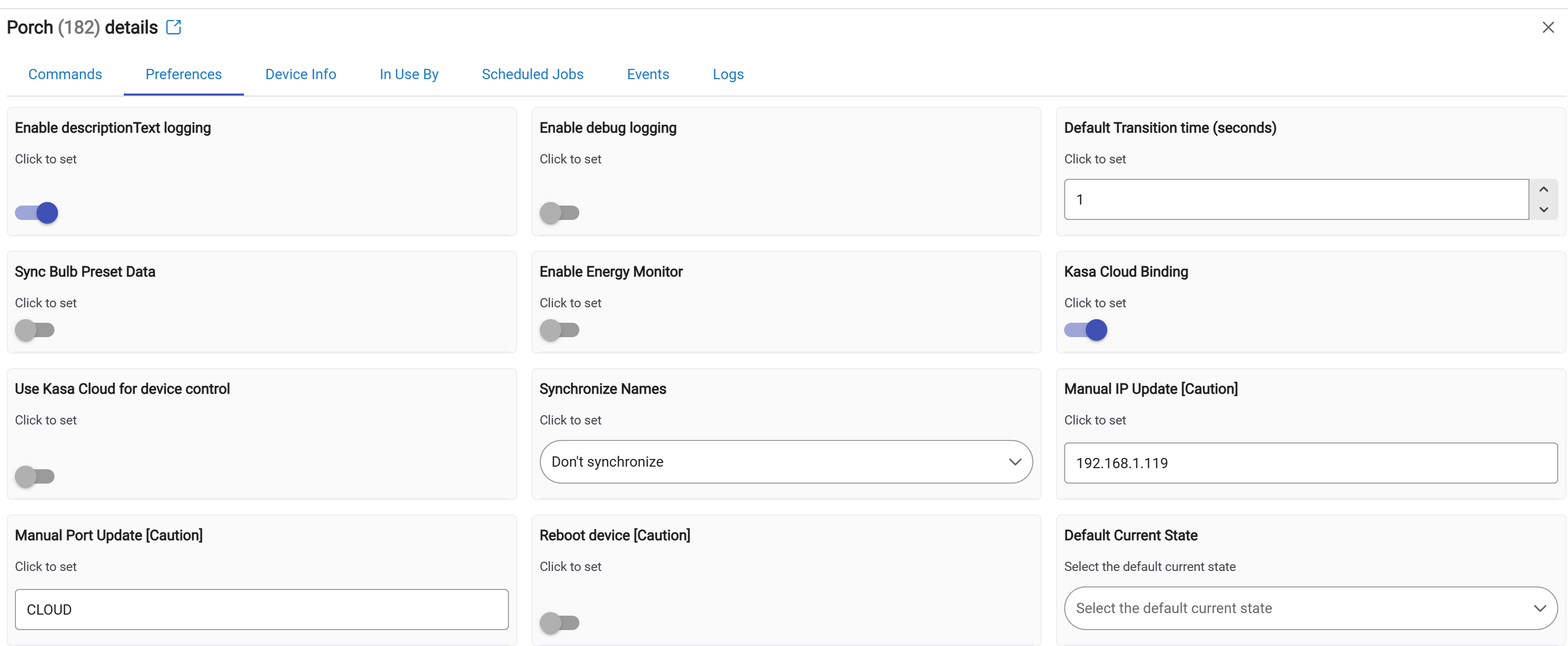Go to the In Use By tab
Image resolution: width=1568 pixels, height=646 pixels.
408,75
